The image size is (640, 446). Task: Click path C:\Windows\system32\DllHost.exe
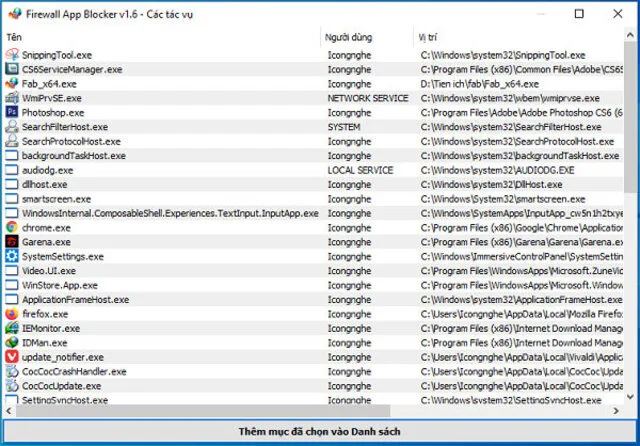click(x=491, y=184)
